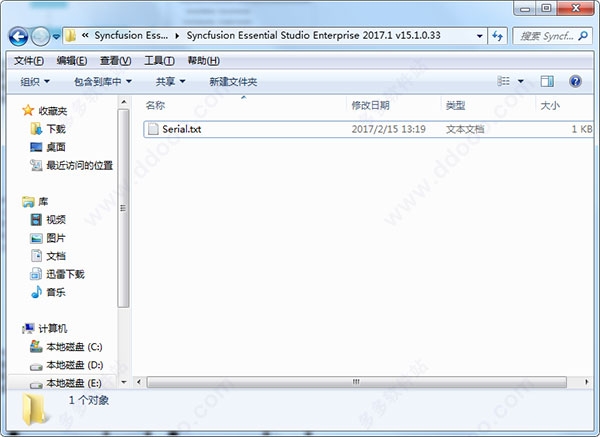Click the 2017/2/15 13:19 date cell

[388, 129]
